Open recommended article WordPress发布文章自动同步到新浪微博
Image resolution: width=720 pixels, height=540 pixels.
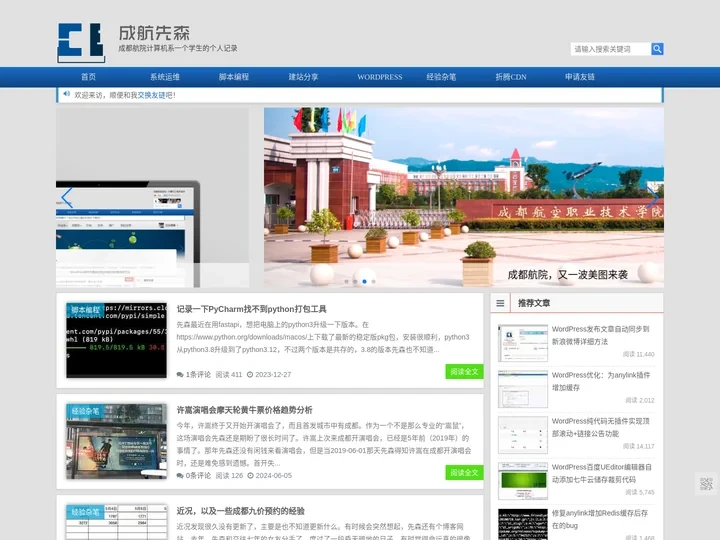(601, 335)
